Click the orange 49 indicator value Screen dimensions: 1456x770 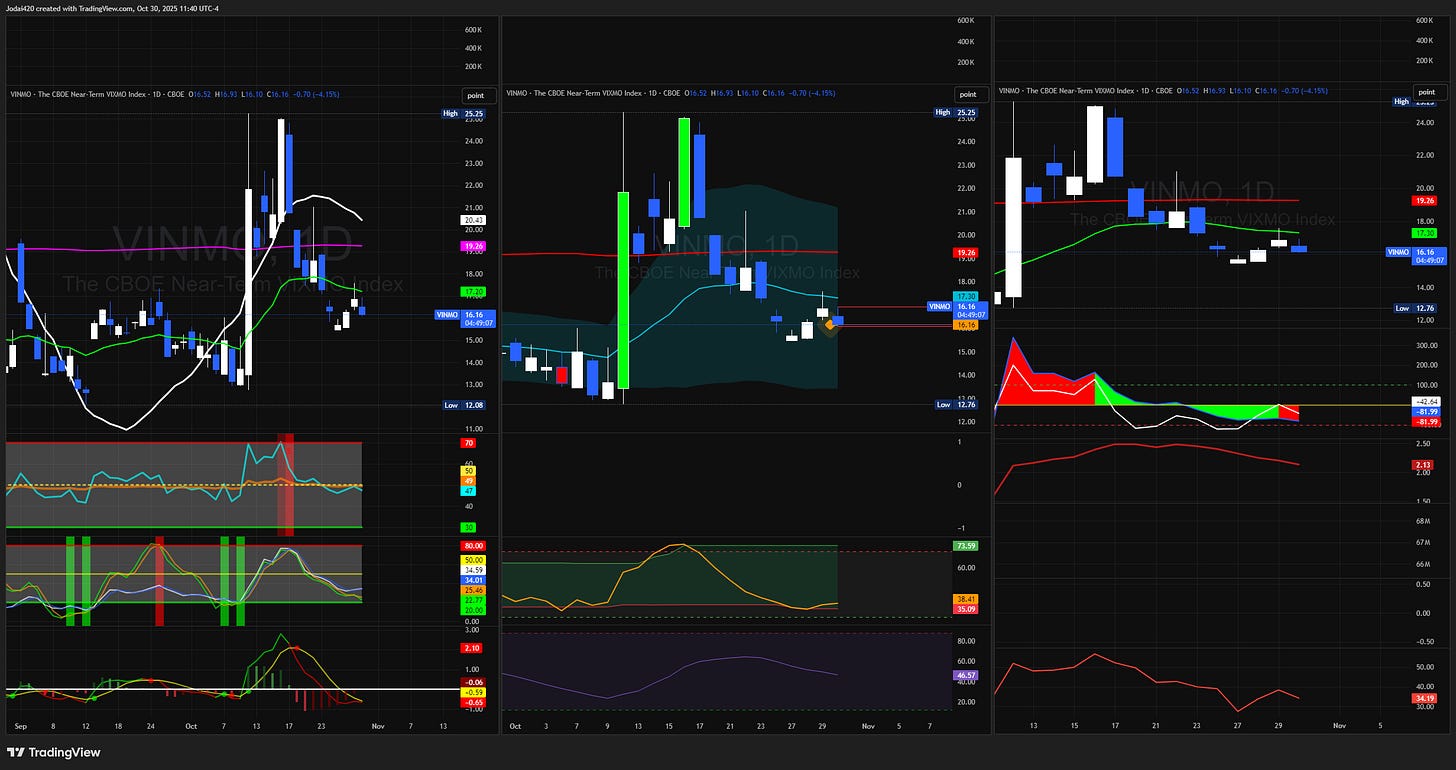click(468, 481)
